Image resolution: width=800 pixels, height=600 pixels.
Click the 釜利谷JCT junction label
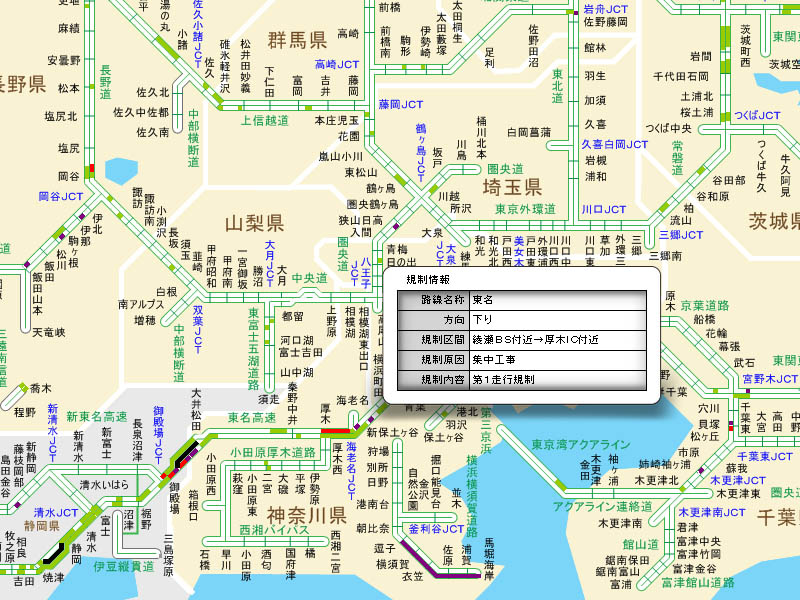(x=433, y=528)
